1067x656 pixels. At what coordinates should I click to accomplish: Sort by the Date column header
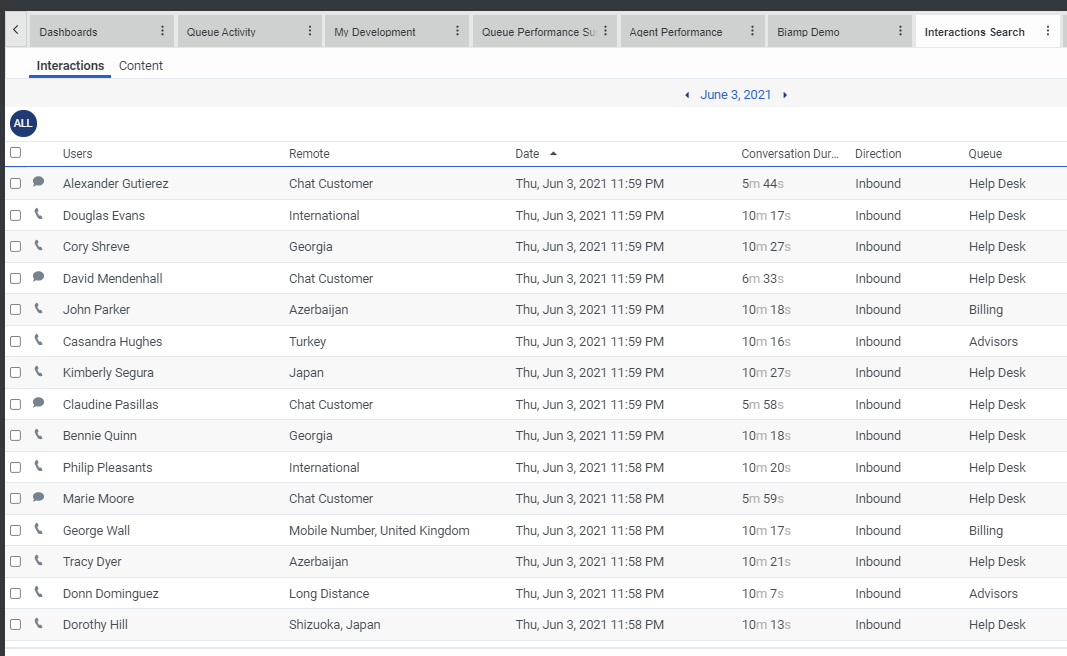coord(527,154)
